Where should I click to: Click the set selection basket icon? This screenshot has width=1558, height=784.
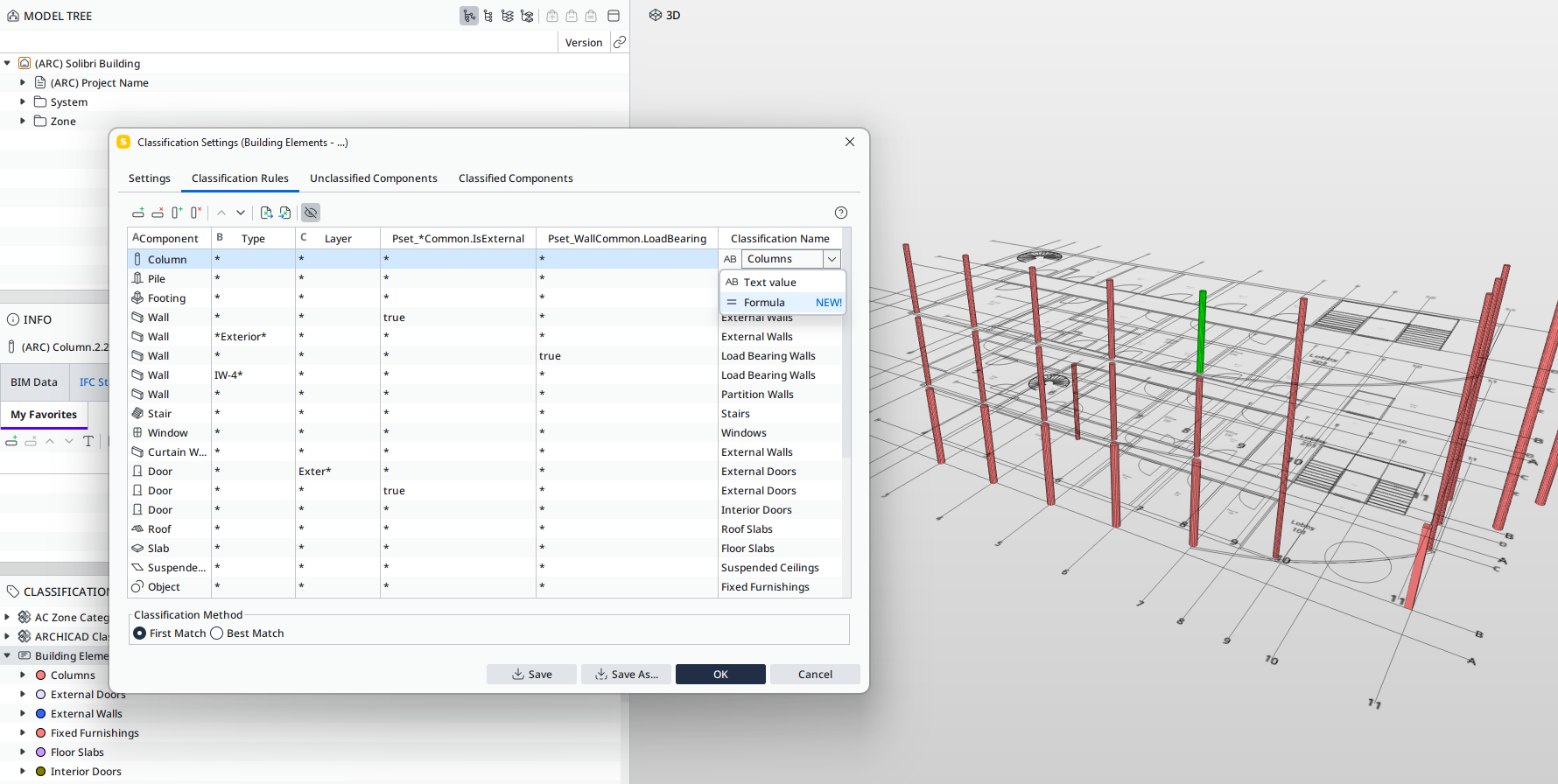(x=591, y=16)
